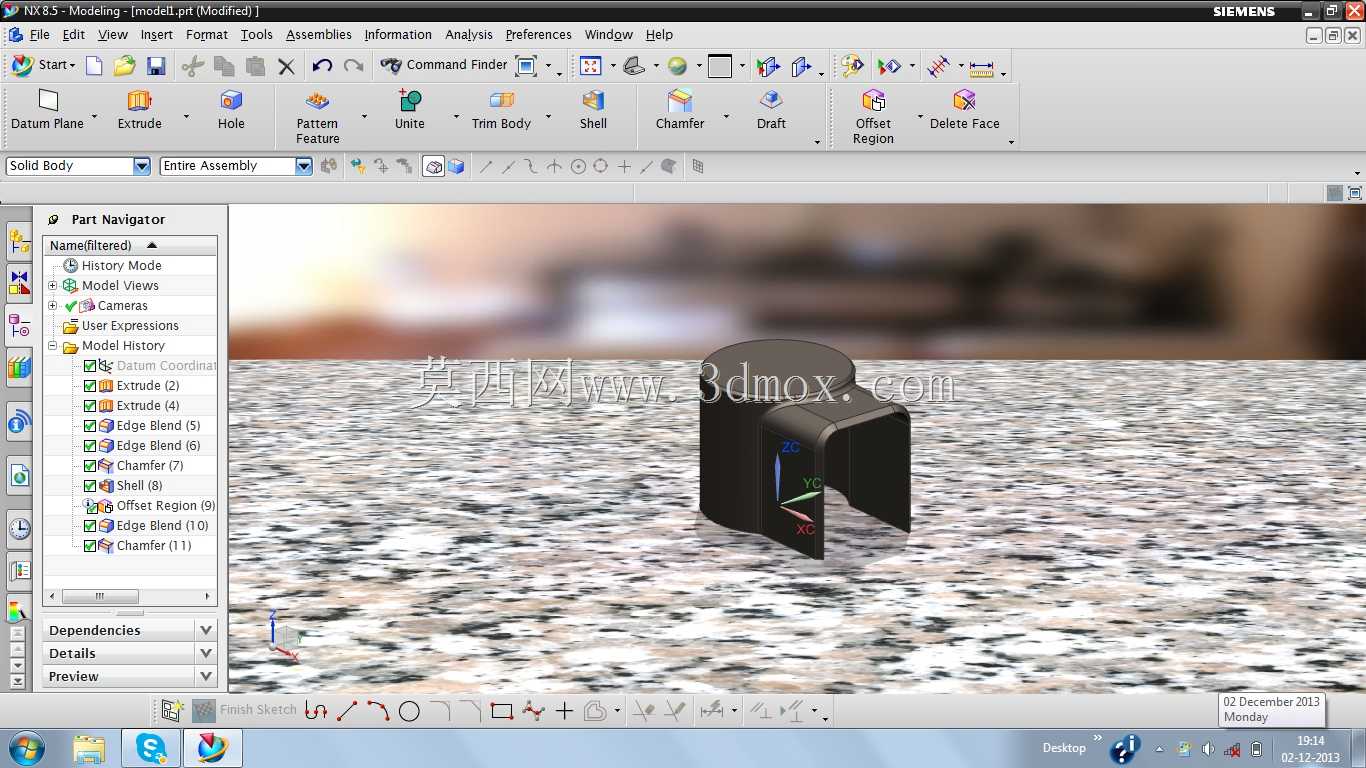Open the File menu
This screenshot has width=1366, height=768.
39,34
